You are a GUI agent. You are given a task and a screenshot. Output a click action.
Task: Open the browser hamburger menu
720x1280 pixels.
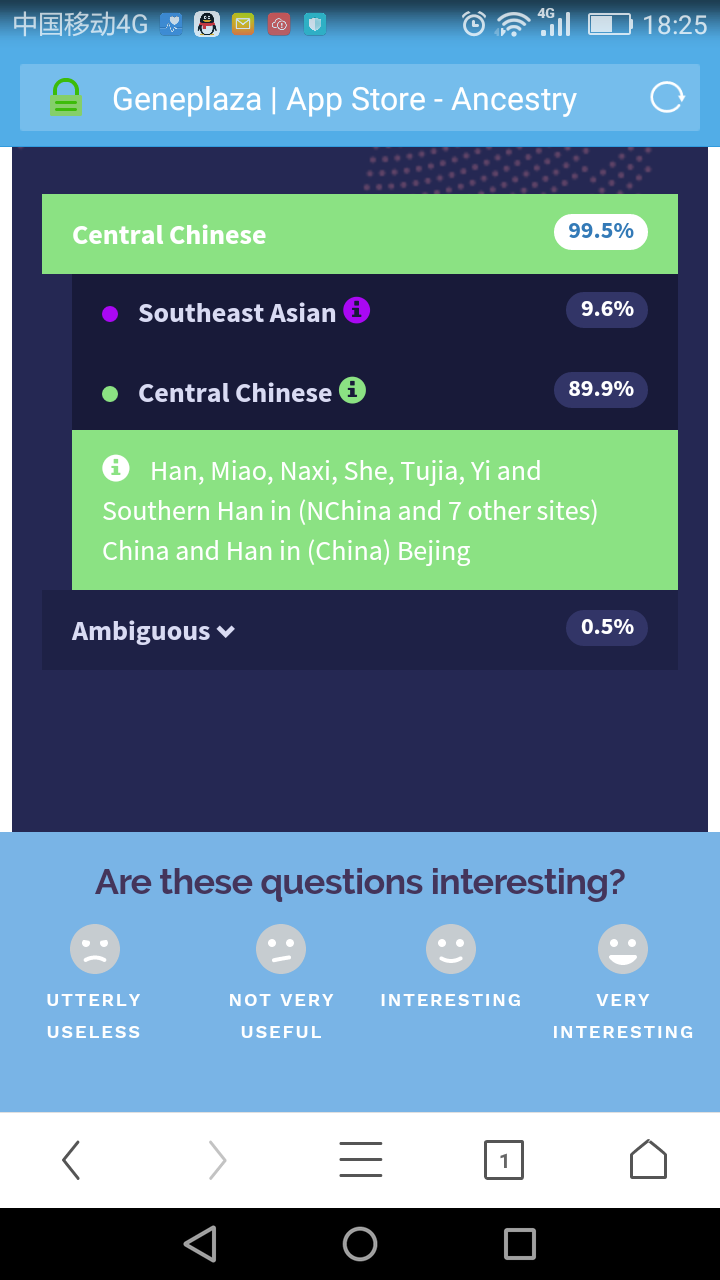pyautogui.click(x=360, y=1160)
